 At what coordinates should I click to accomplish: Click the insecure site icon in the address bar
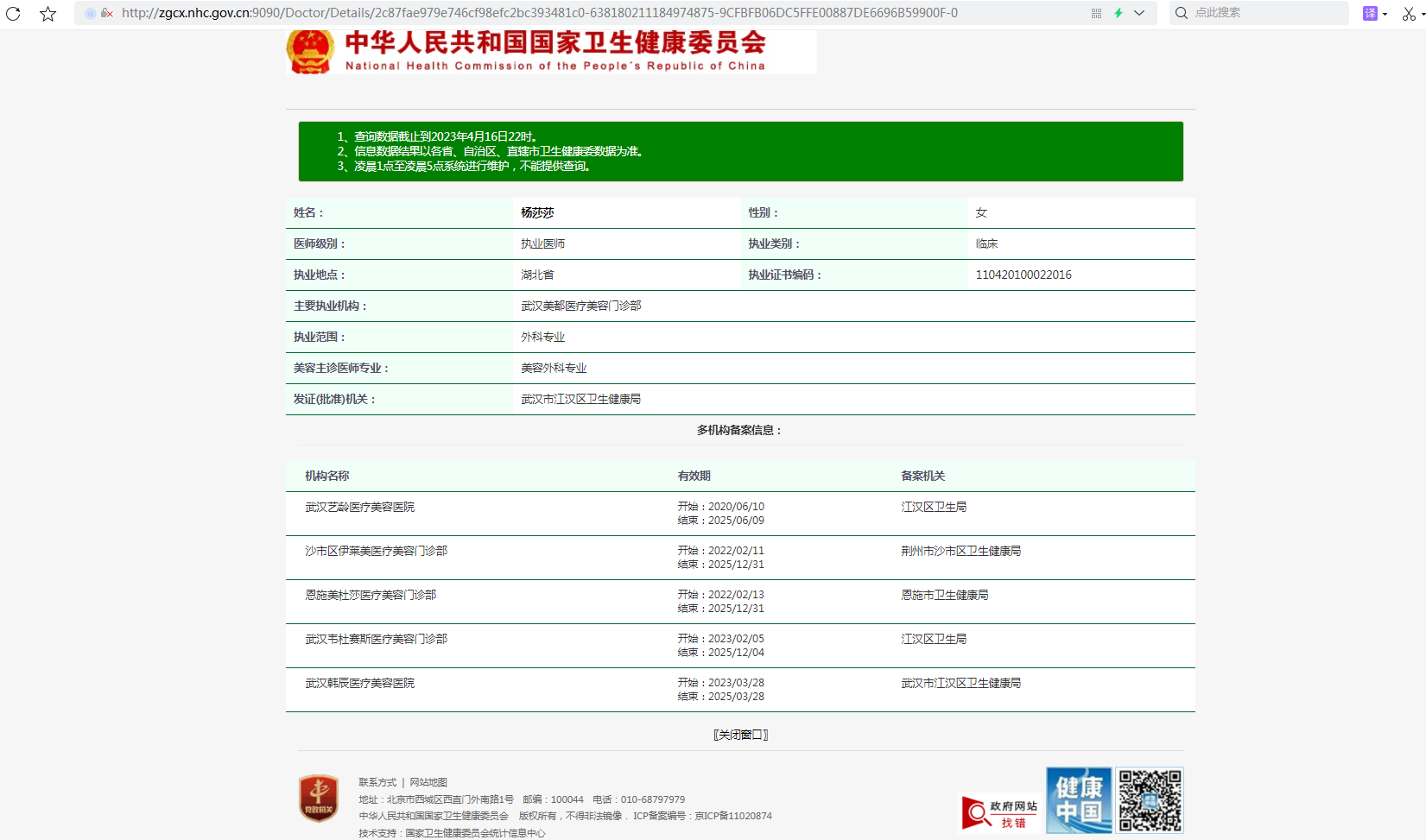tap(106, 13)
